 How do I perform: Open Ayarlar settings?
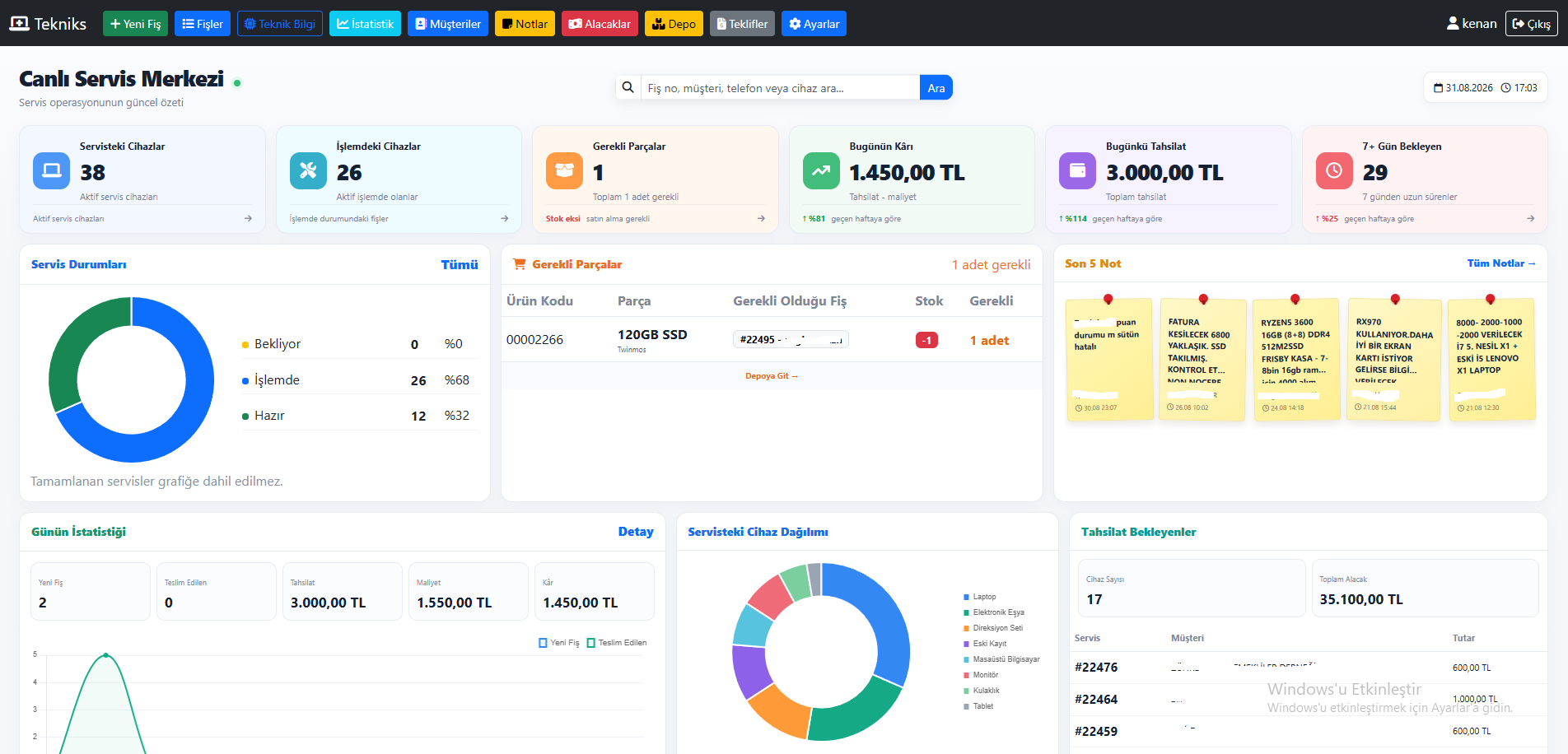(x=814, y=24)
